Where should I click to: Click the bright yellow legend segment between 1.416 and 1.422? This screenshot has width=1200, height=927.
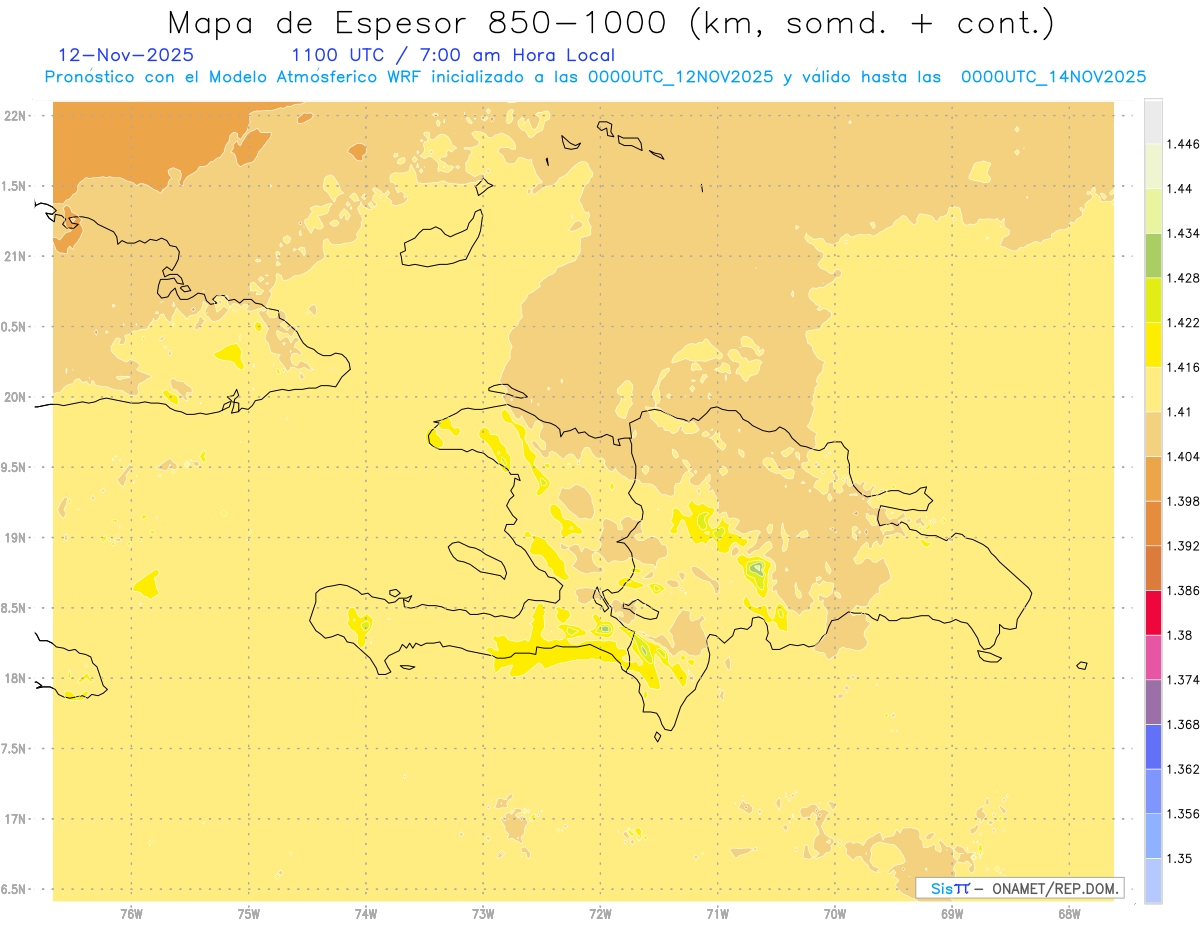[x=1153, y=345]
